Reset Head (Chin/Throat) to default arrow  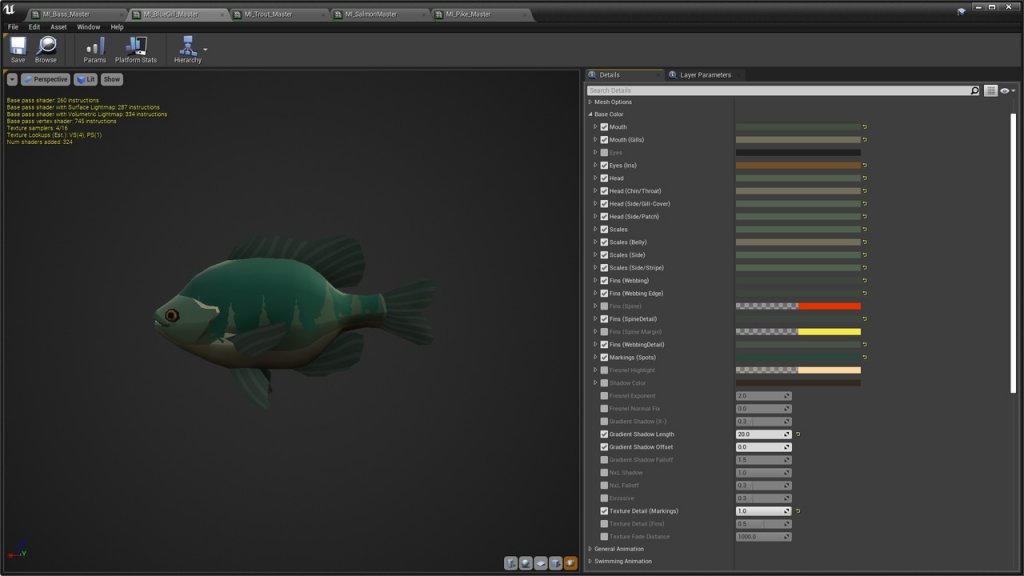(865, 191)
